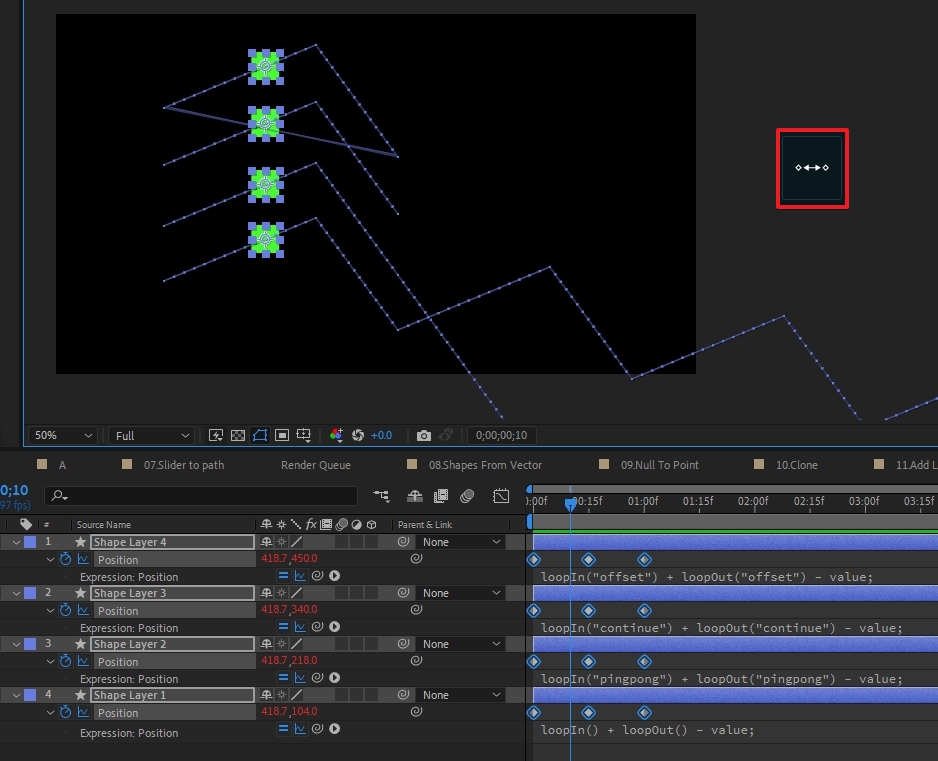Toggle the transparency grid in the viewer

[x=238, y=436]
